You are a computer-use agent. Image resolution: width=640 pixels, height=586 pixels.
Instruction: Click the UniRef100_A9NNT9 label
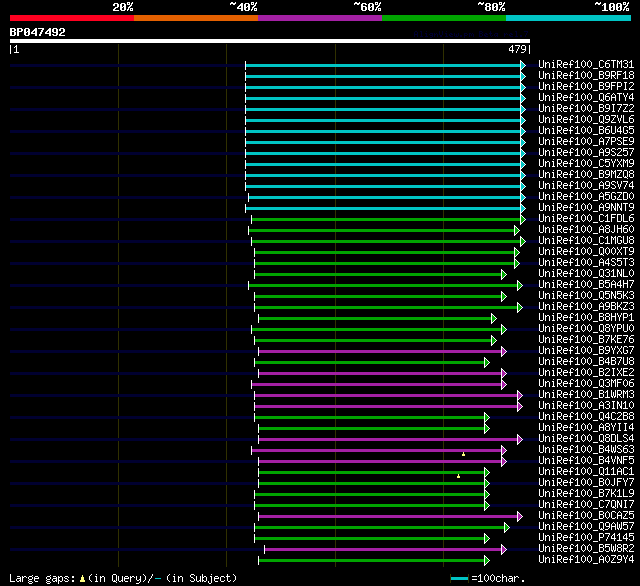click(586, 208)
